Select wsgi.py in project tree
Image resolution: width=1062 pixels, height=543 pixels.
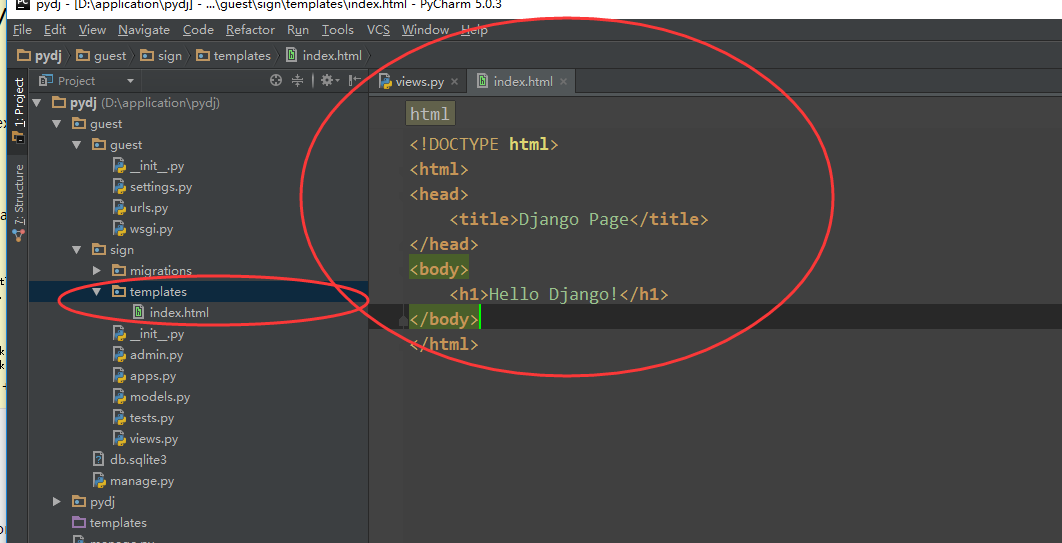152,229
